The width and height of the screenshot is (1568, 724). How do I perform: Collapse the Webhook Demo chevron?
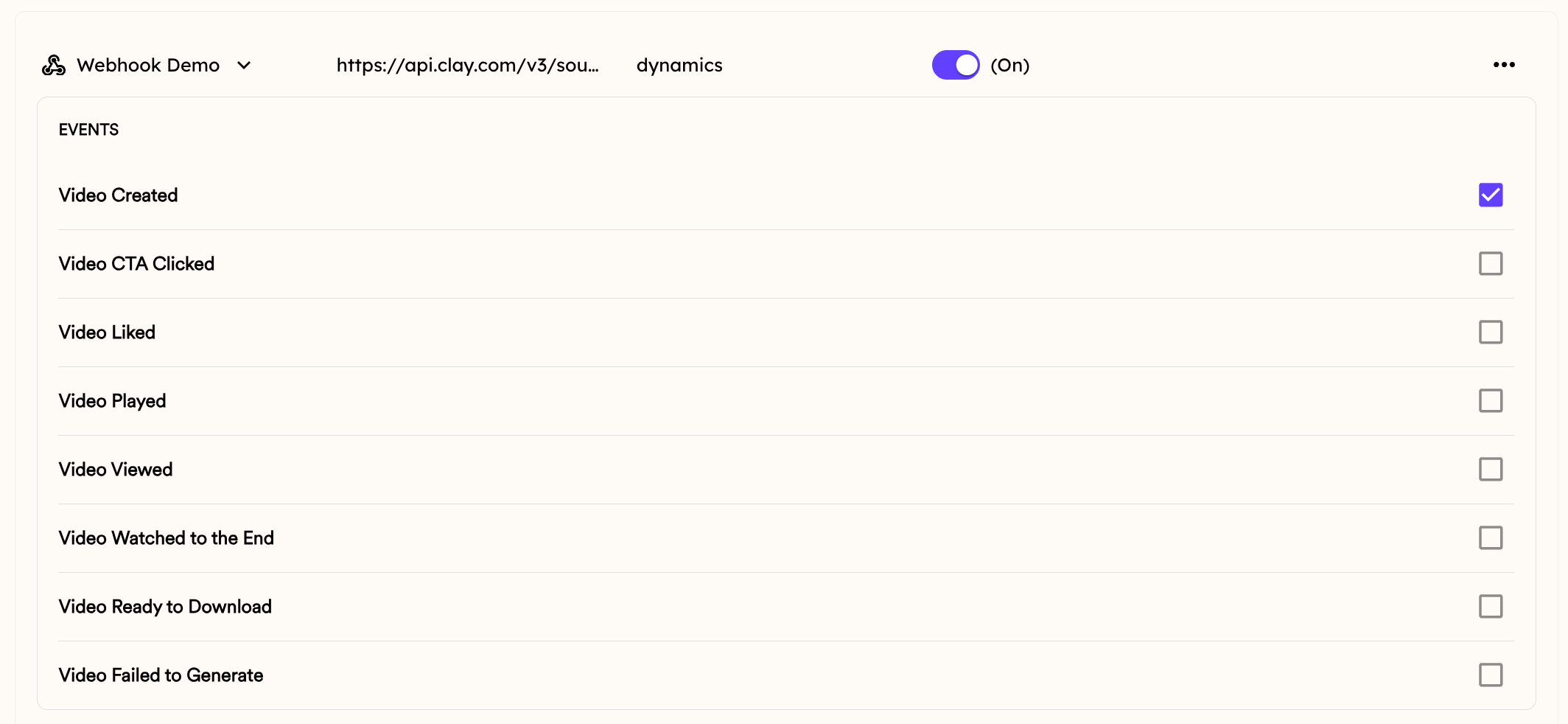pyautogui.click(x=244, y=66)
